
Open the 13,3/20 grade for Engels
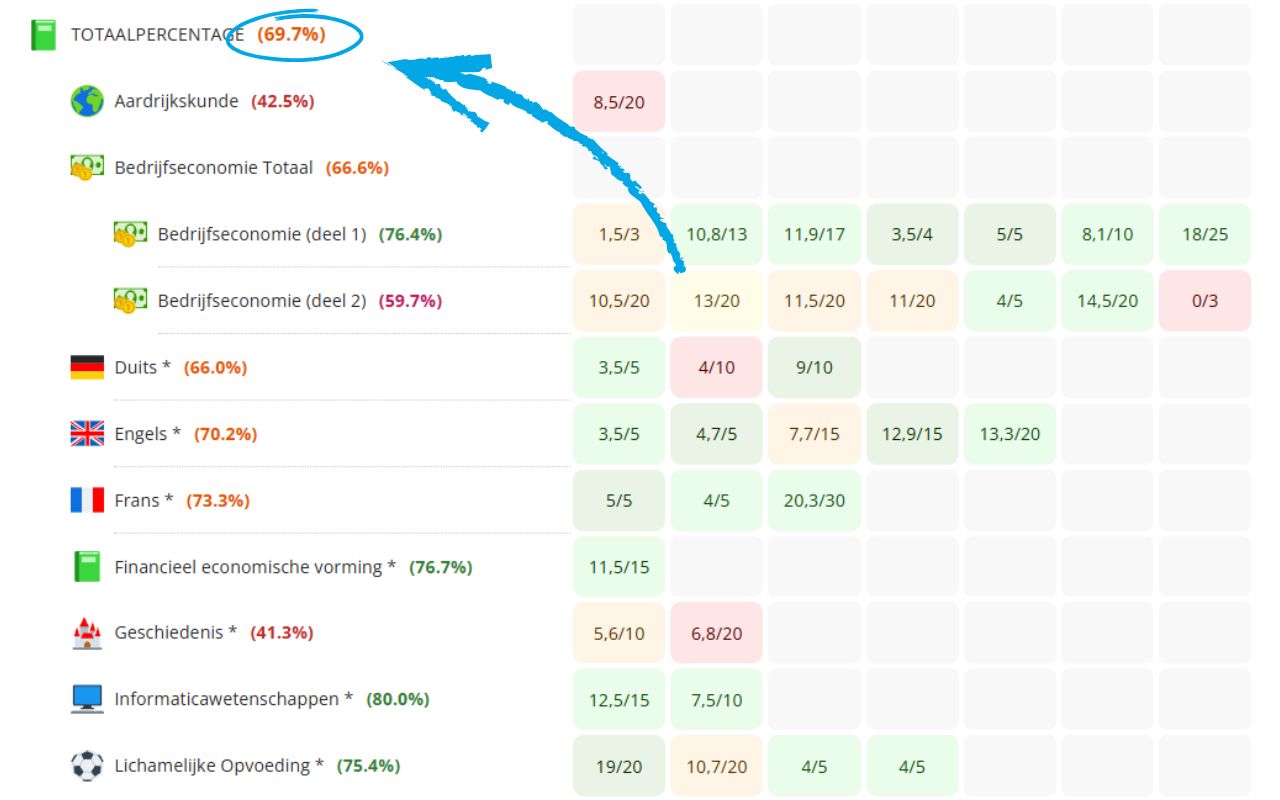(x=1010, y=433)
